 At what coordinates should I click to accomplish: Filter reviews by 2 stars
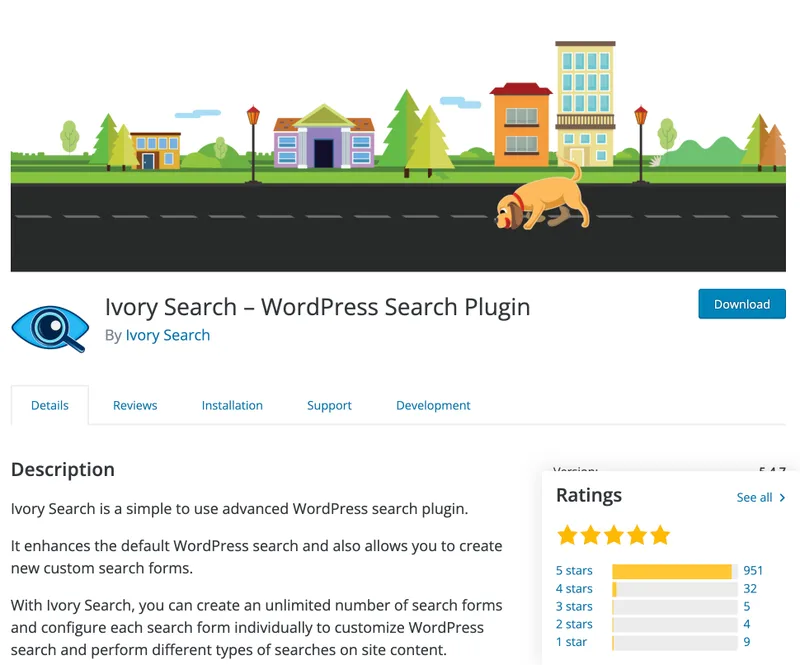574,624
